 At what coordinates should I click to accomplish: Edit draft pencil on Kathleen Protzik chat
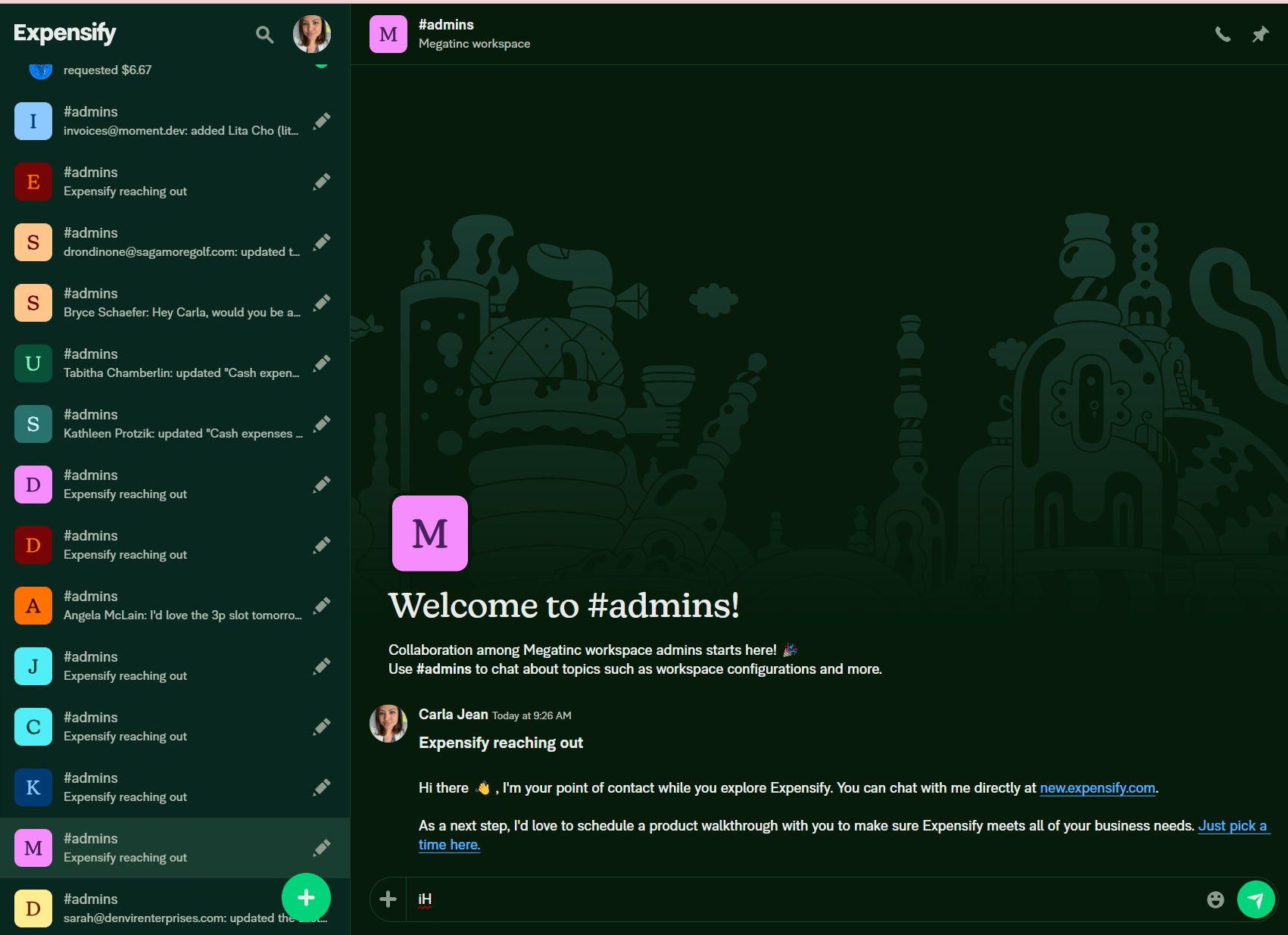tap(321, 423)
